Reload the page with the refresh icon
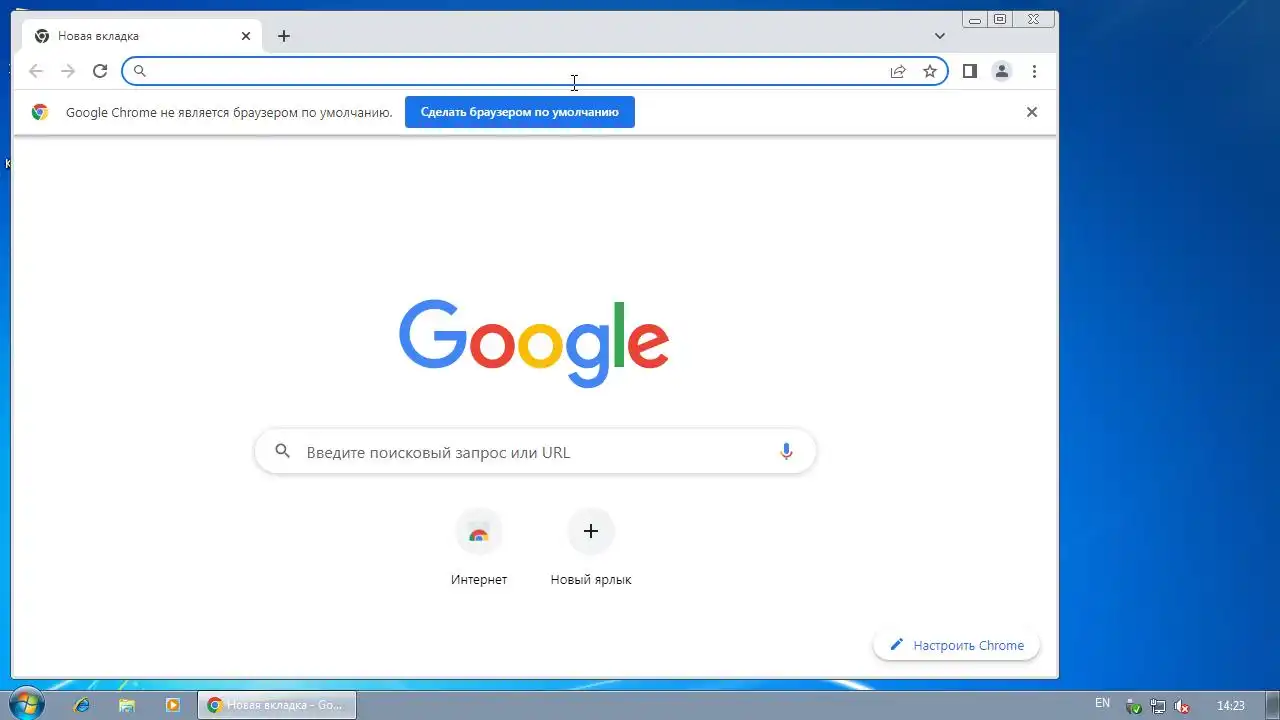 click(x=100, y=71)
